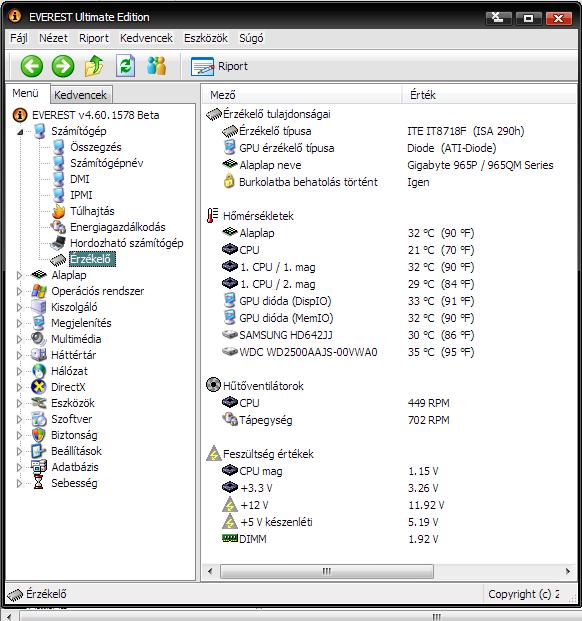The image size is (582, 621).
Task: Select the IPMI tree item
Action: pos(81,195)
